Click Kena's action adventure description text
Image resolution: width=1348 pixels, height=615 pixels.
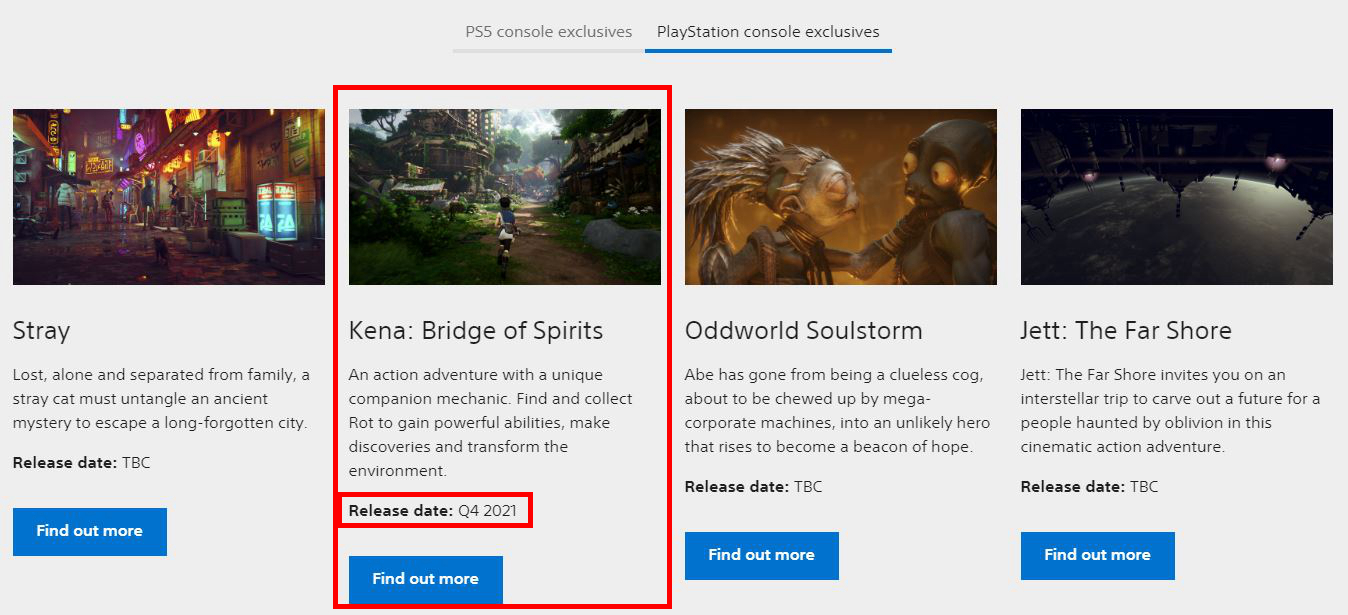point(491,422)
